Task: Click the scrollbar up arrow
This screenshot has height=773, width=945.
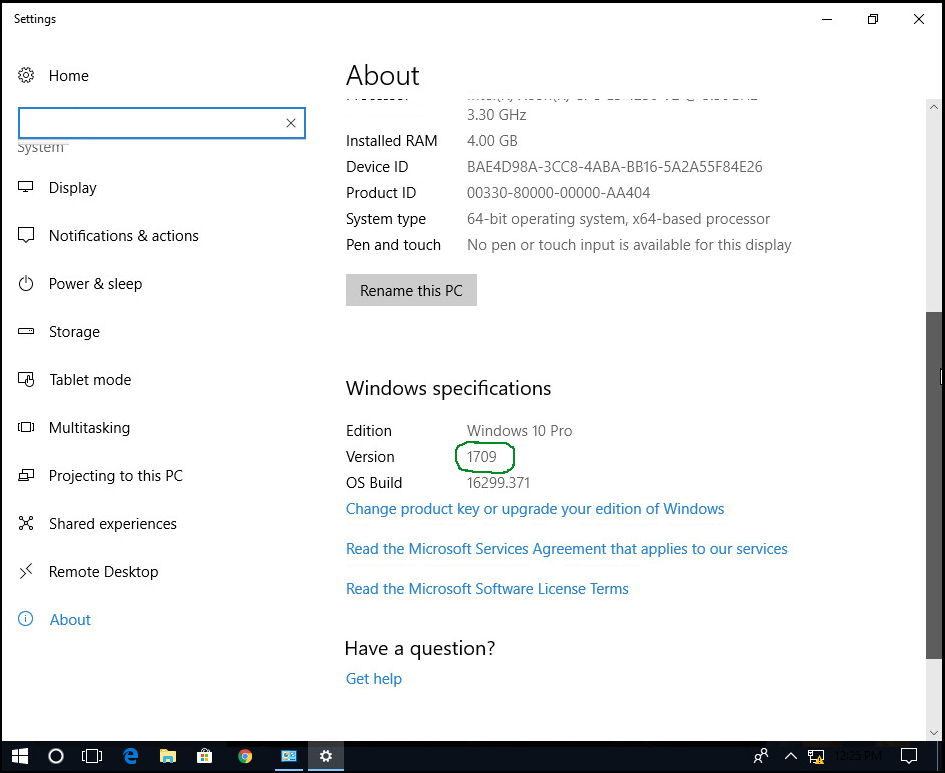Action: tap(934, 107)
